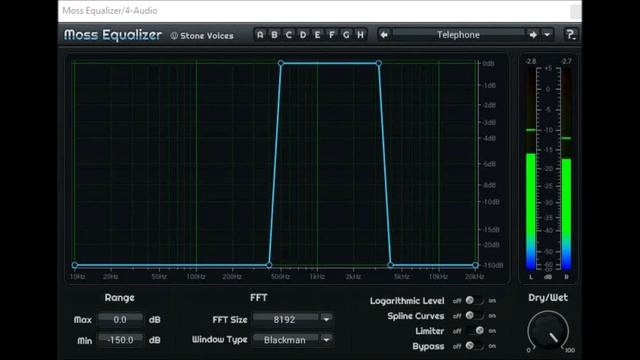Click the FFT Size 8192 field

click(285, 320)
